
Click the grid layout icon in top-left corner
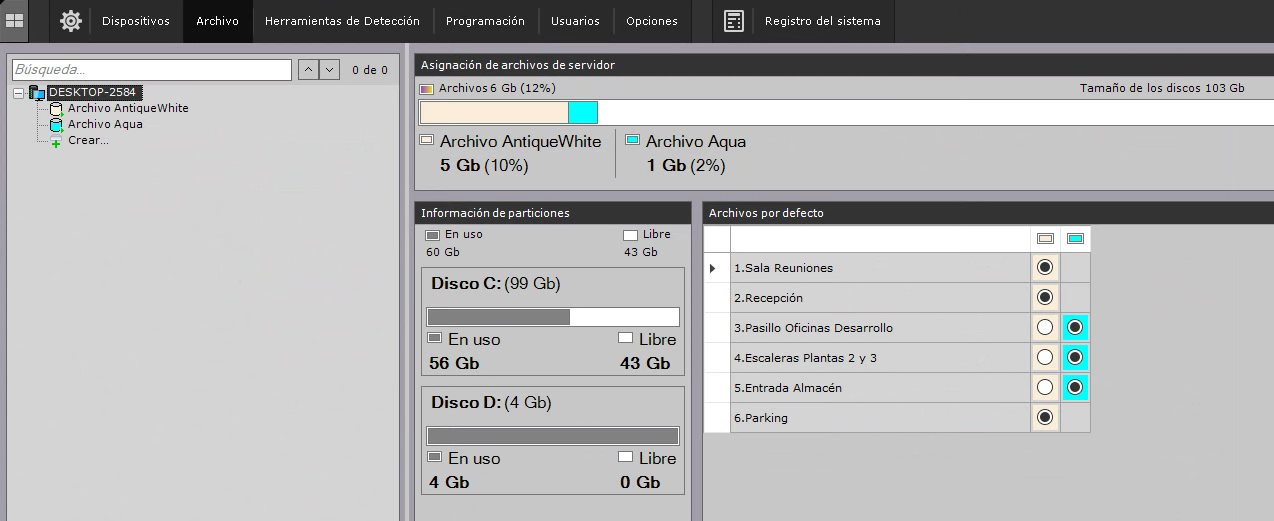click(x=15, y=20)
